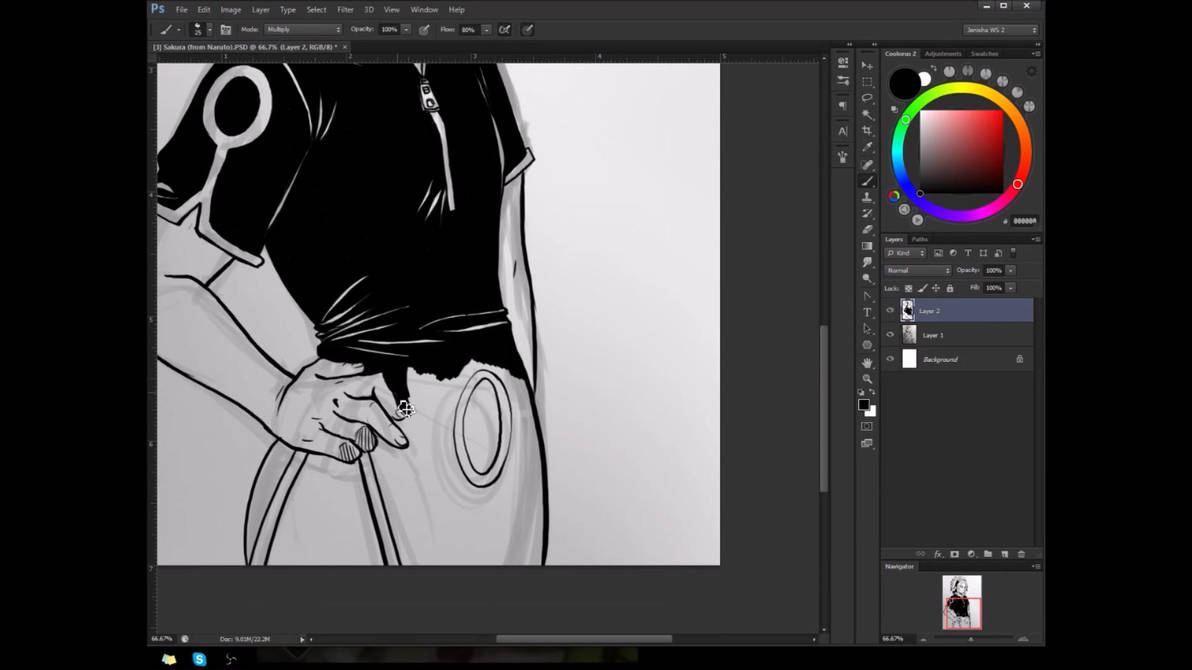
Task: Select the Type tool
Action: click(x=867, y=313)
